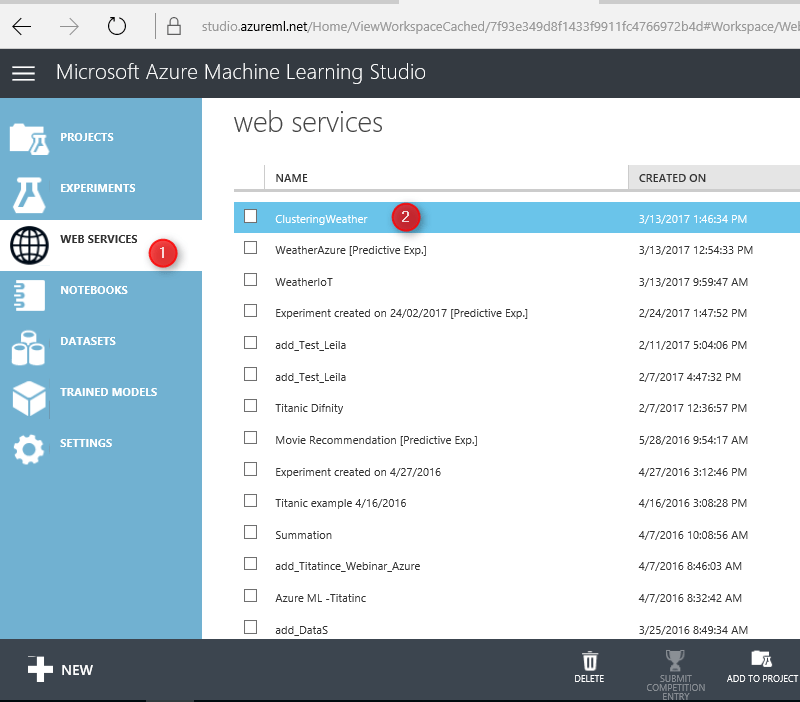Click the NEW button label
Image resolution: width=800 pixels, height=702 pixels.
click(x=77, y=670)
